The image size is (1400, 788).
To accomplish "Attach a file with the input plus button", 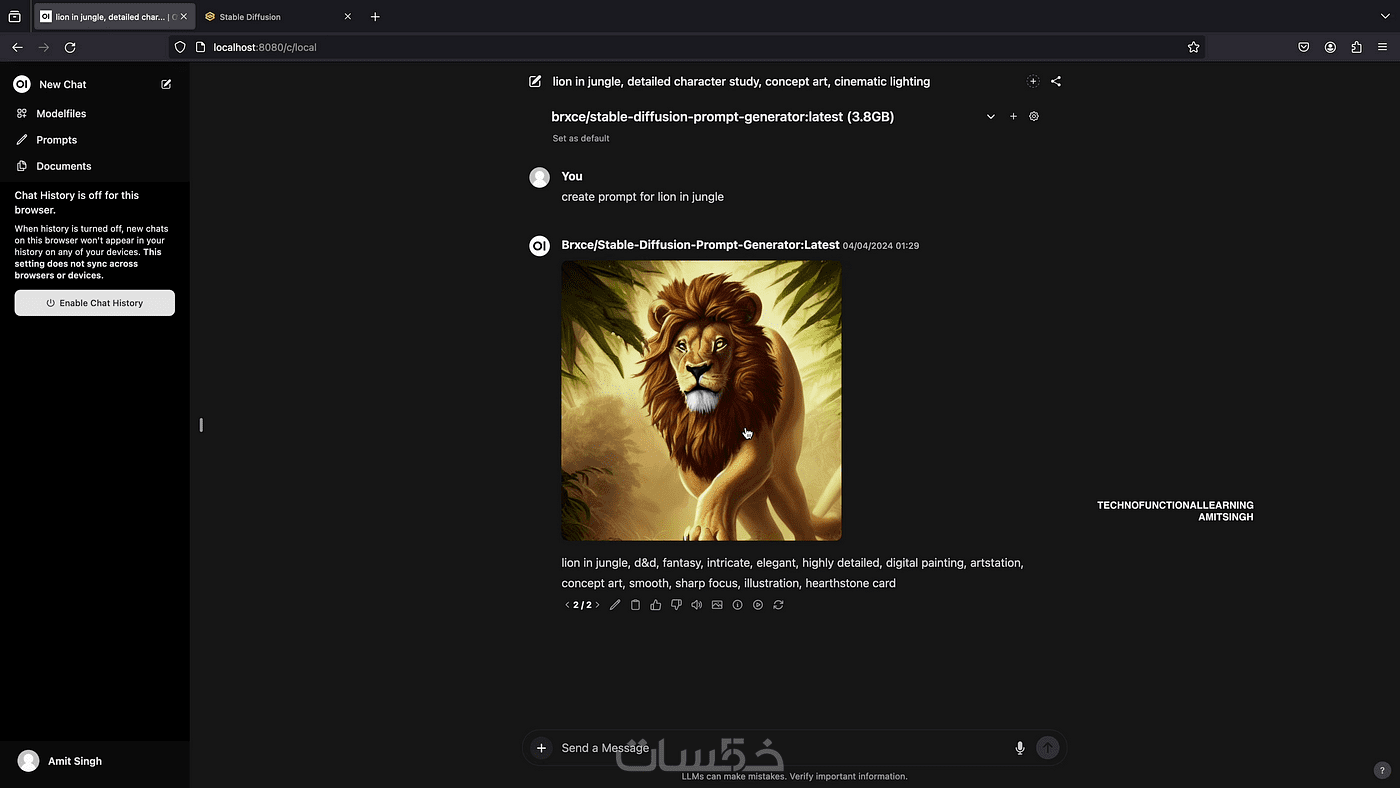I will [x=541, y=748].
